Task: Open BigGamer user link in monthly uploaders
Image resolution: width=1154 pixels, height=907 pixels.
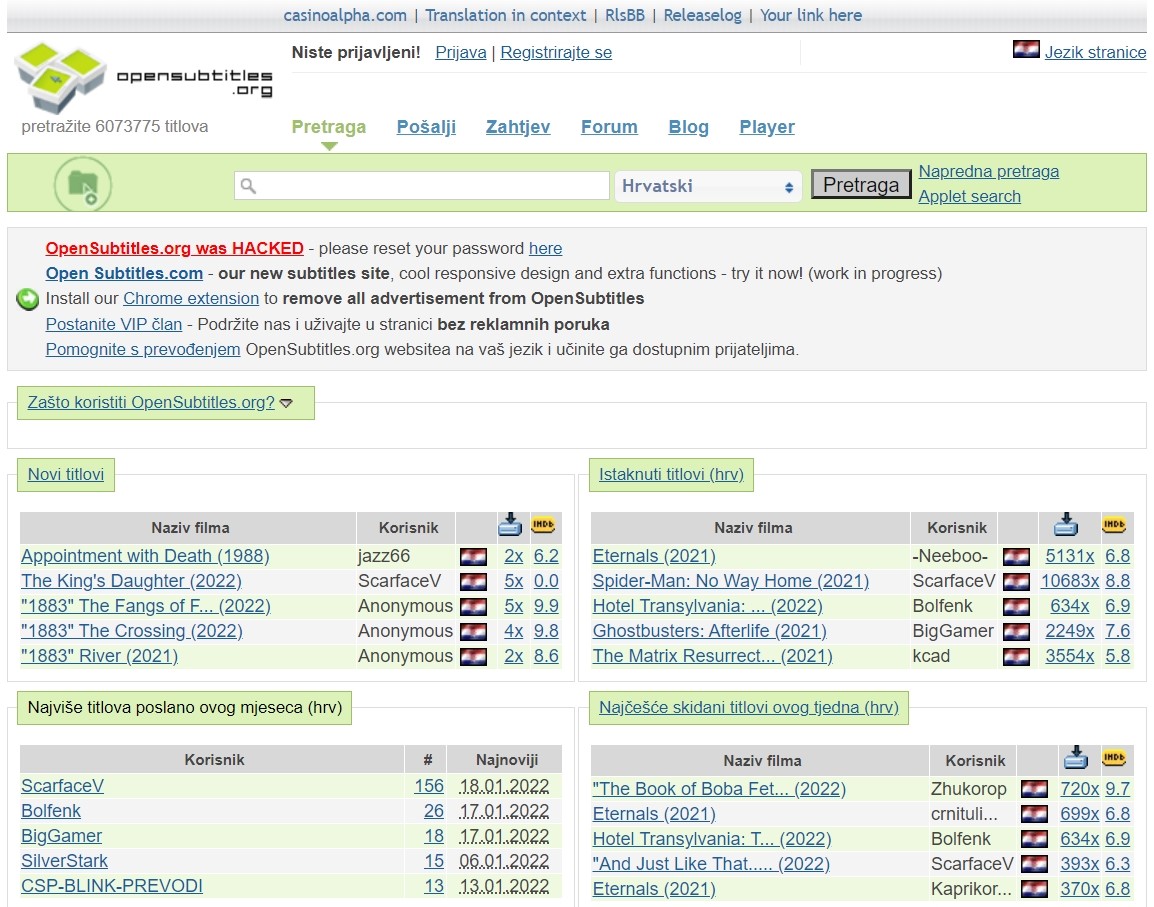Action: [62, 836]
